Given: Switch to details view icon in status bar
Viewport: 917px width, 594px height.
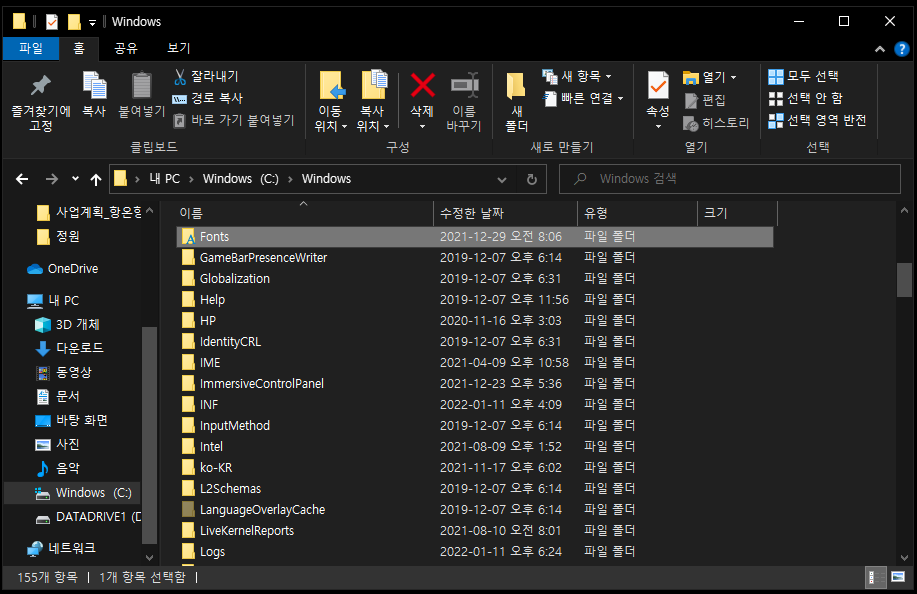Looking at the screenshot, I should click(873, 578).
